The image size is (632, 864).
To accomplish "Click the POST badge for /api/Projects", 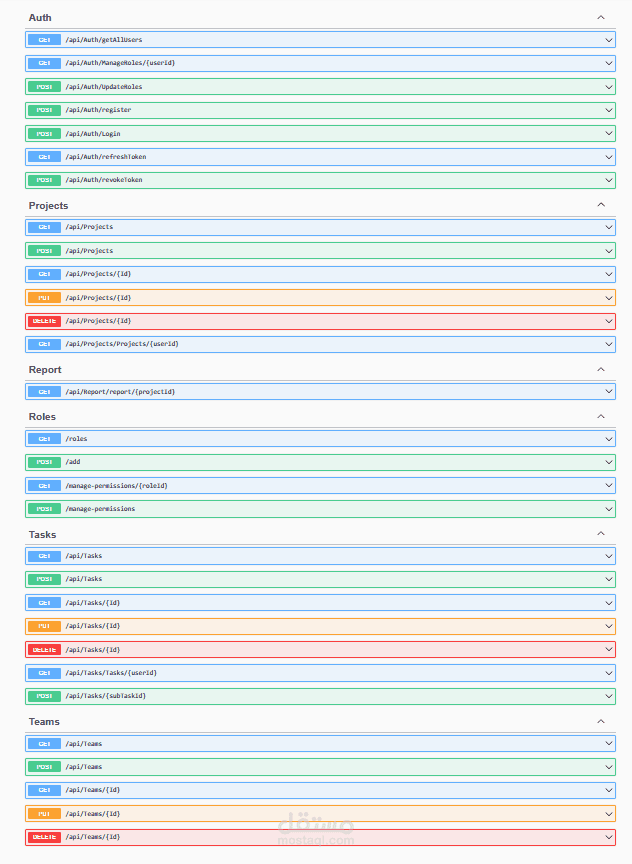I will (x=45, y=251).
